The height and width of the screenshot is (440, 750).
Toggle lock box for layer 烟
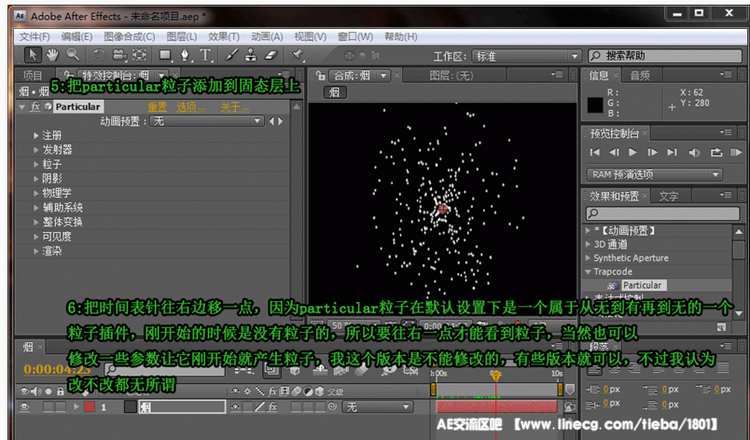pyautogui.click(x=61, y=407)
